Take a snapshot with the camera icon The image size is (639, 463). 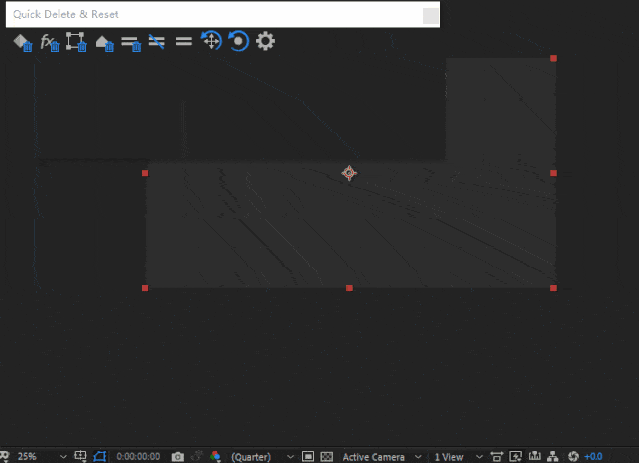(x=177, y=457)
